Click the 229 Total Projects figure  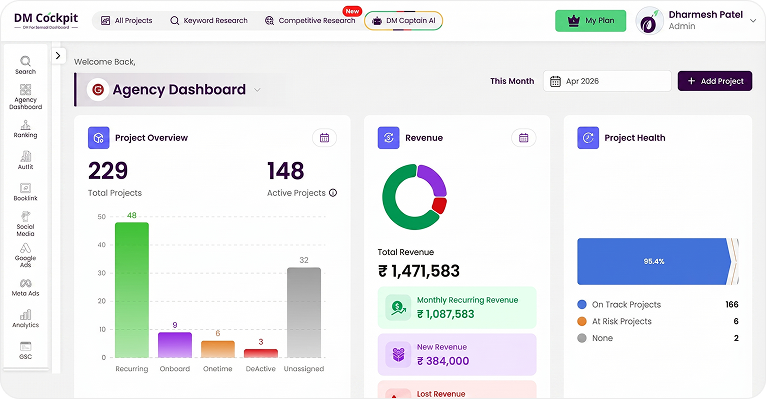[x=108, y=170]
